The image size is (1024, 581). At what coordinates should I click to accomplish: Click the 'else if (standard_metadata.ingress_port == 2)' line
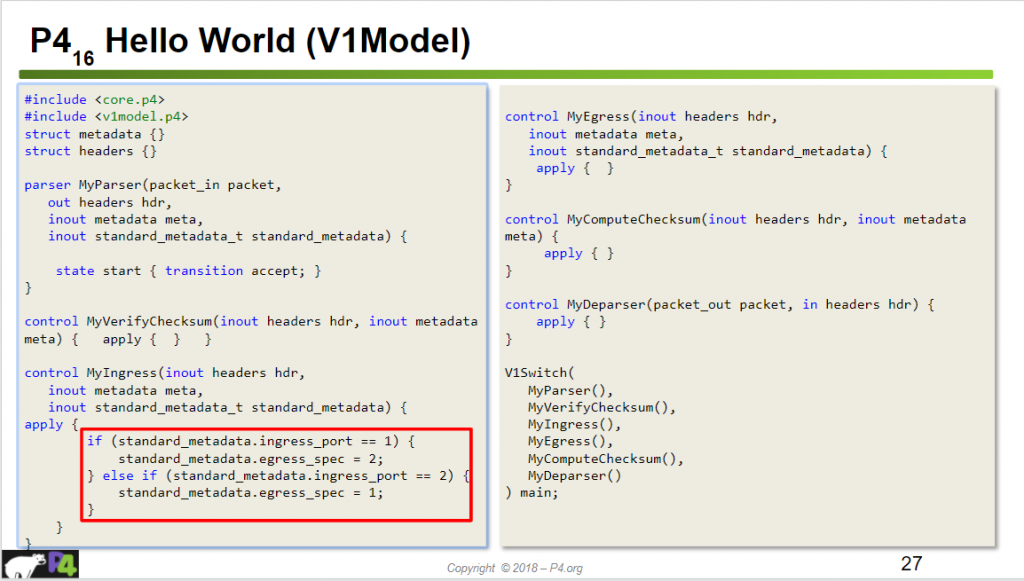point(278,476)
